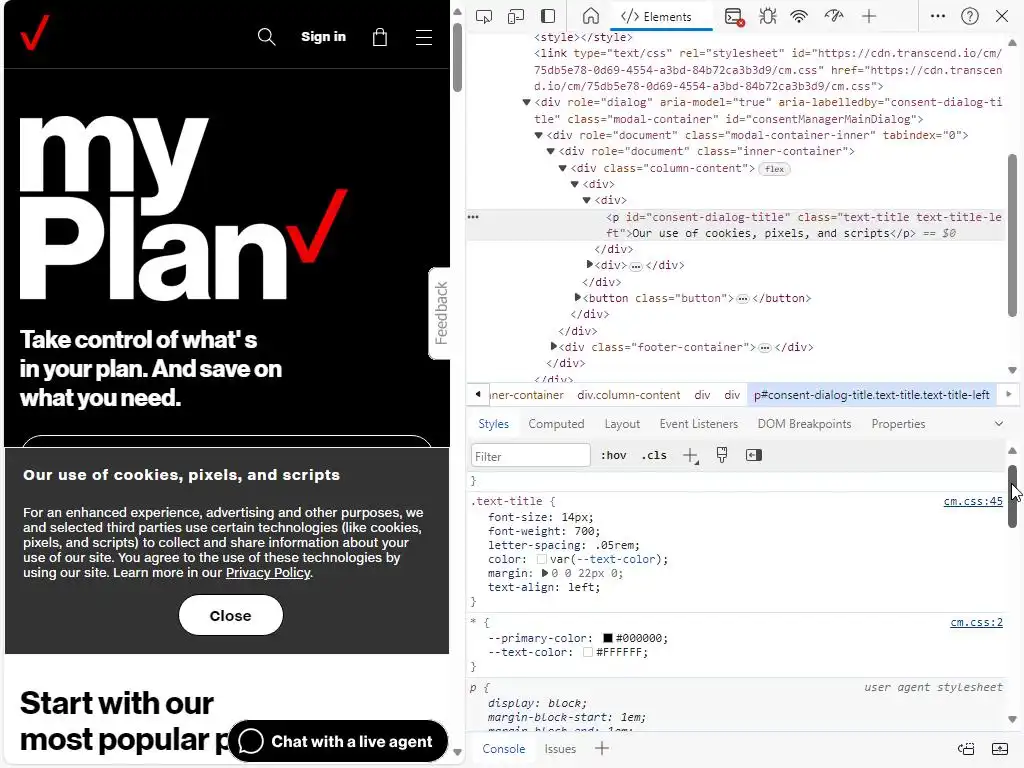1024x768 pixels.
Task: Click the Verizon checkmark logo
Action: [35, 33]
